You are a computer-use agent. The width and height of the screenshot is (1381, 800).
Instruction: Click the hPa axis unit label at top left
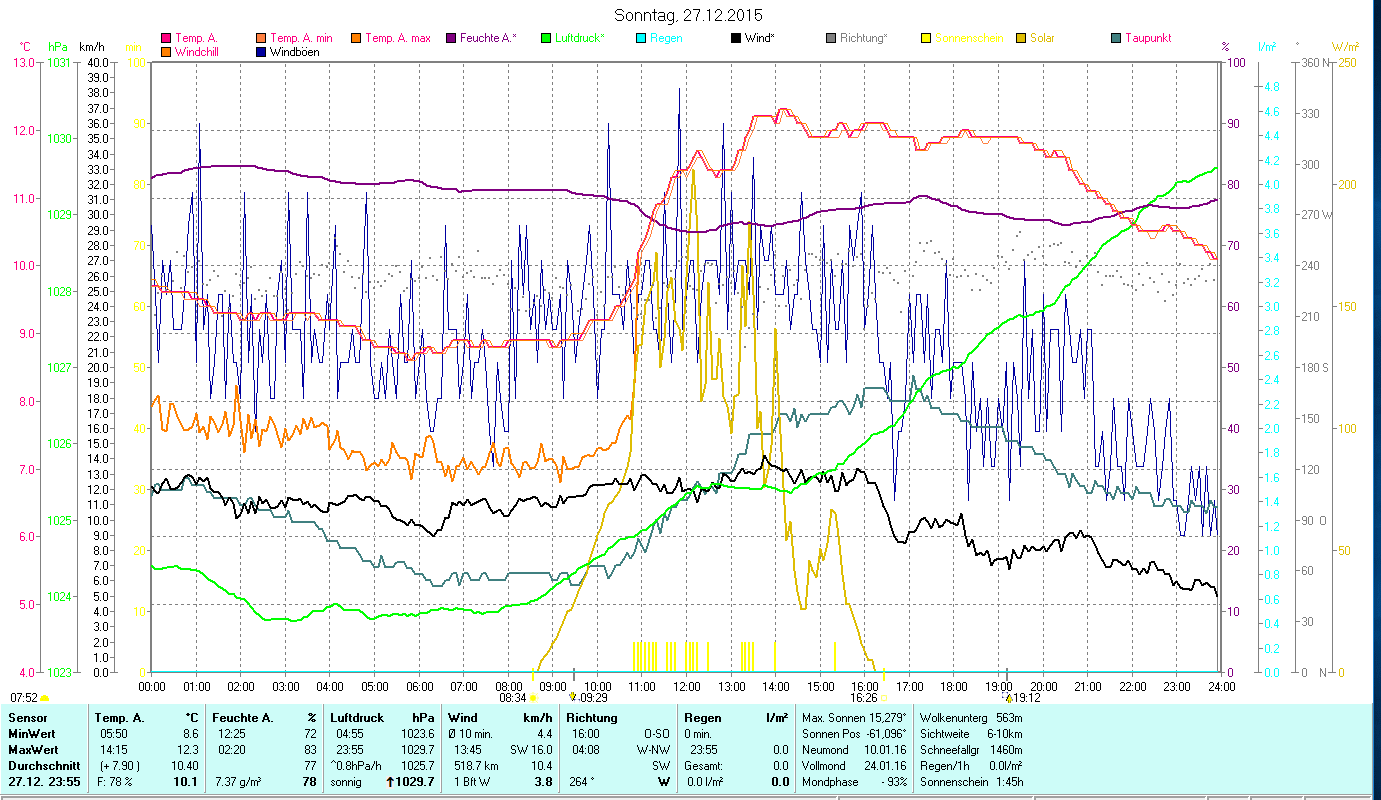(x=58, y=47)
